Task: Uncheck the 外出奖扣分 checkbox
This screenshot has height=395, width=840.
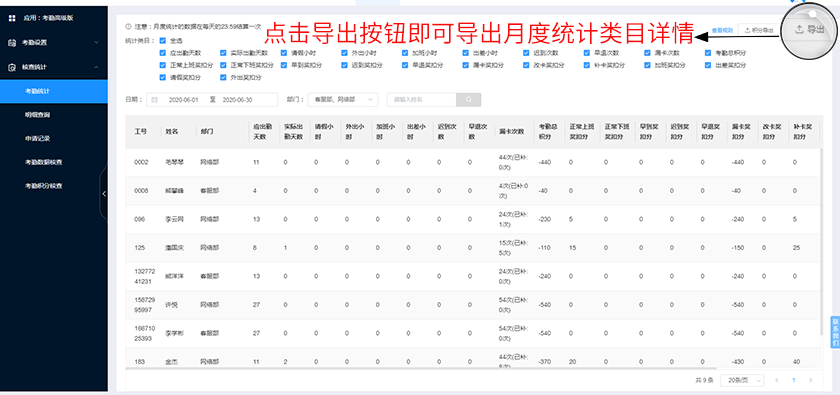Action: pyautogui.click(x=223, y=78)
